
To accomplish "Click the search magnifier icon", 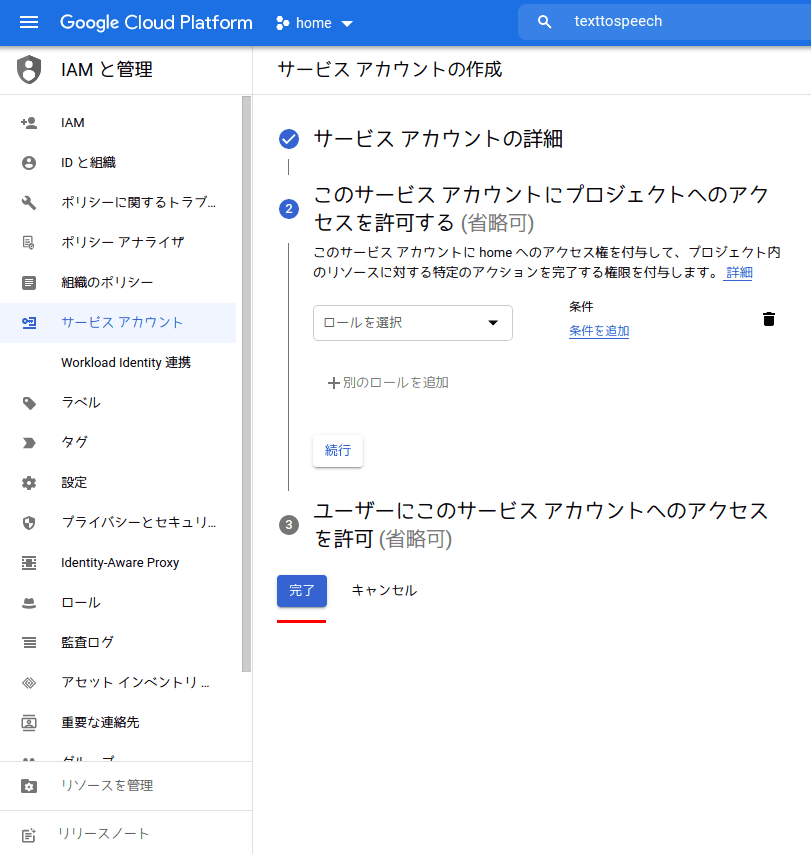I will (x=545, y=22).
